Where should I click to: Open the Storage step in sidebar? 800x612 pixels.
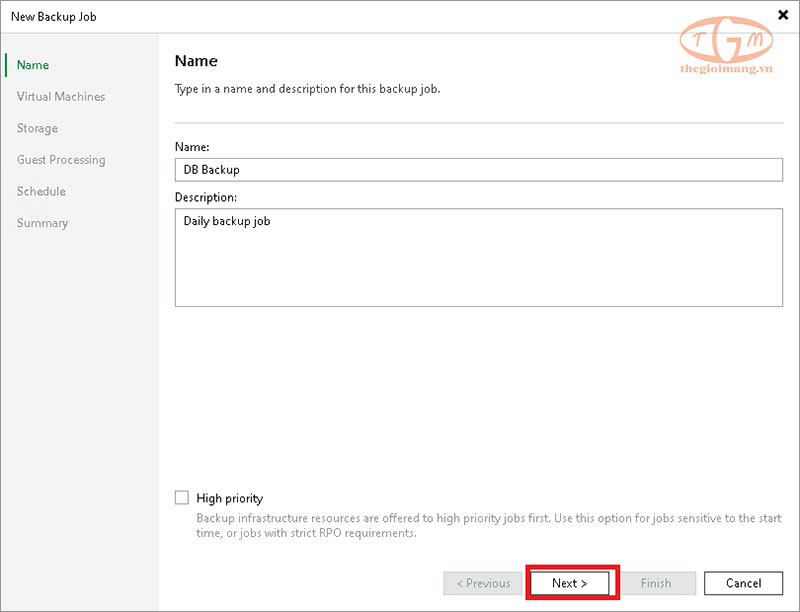point(37,128)
